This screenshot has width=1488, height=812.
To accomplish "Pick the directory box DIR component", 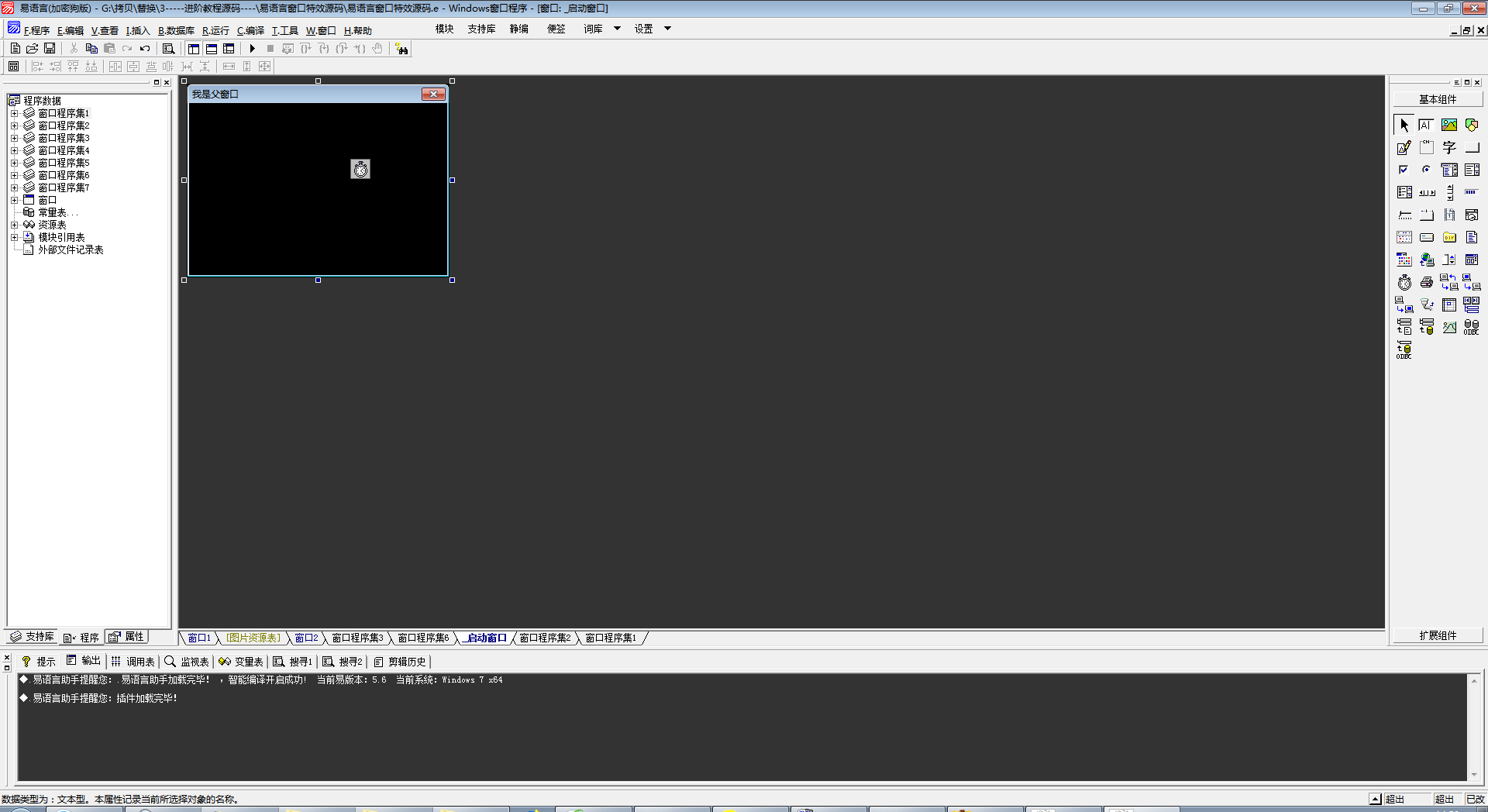I will [x=1449, y=237].
